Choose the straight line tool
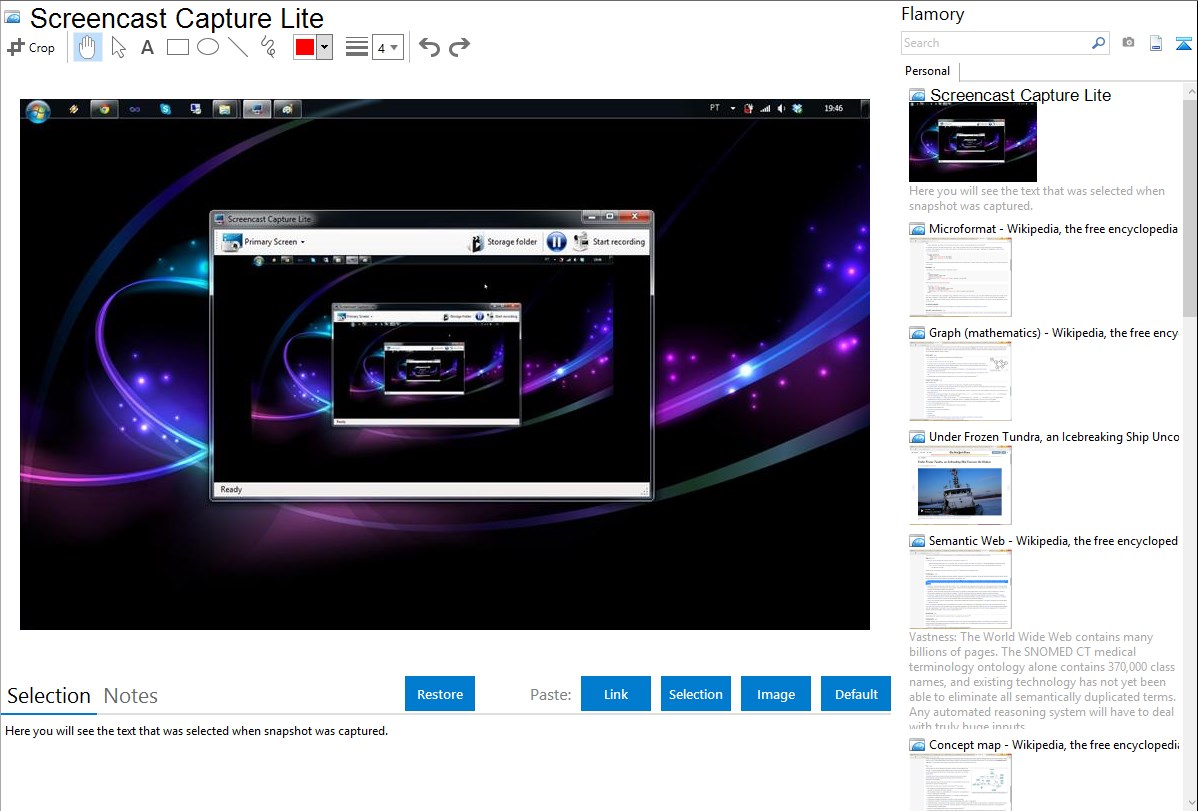 pyautogui.click(x=238, y=47)
